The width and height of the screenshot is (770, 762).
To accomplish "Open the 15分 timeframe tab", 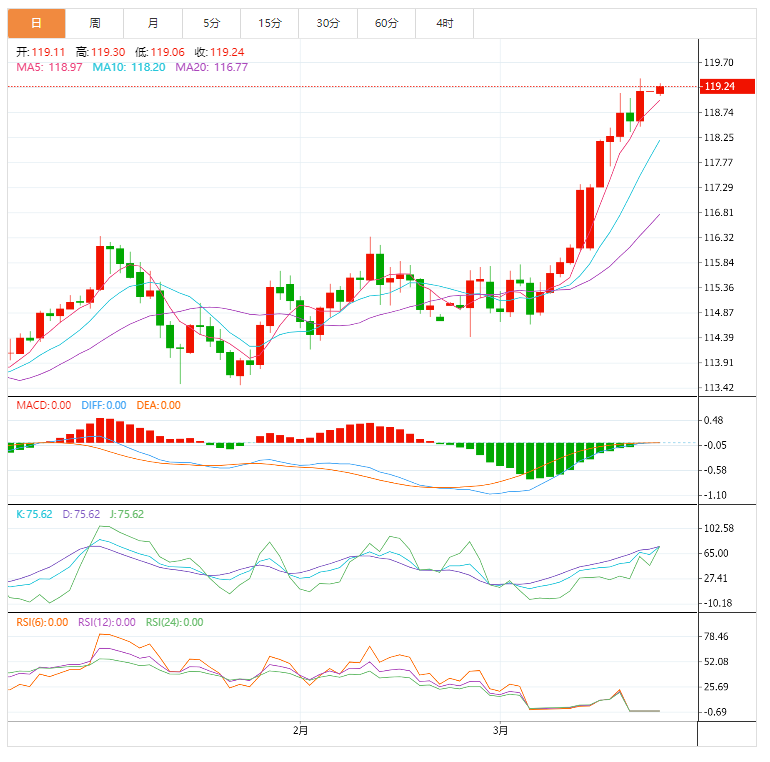I will click(270, 23).
